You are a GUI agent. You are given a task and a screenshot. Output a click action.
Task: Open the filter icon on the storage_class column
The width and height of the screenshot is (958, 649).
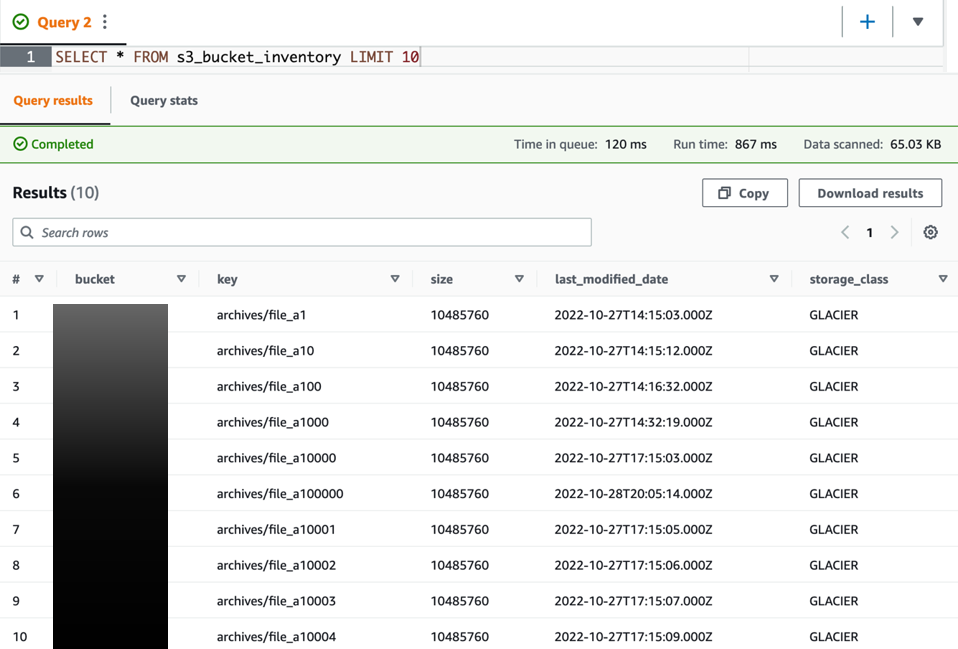click(941, 279)
